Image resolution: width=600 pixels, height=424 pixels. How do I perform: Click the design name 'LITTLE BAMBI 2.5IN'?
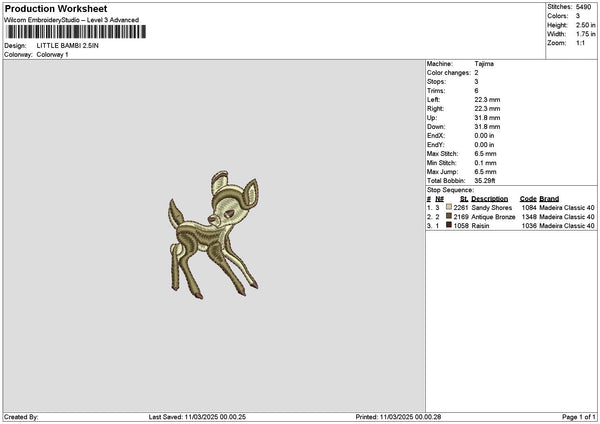pos(67,46)
